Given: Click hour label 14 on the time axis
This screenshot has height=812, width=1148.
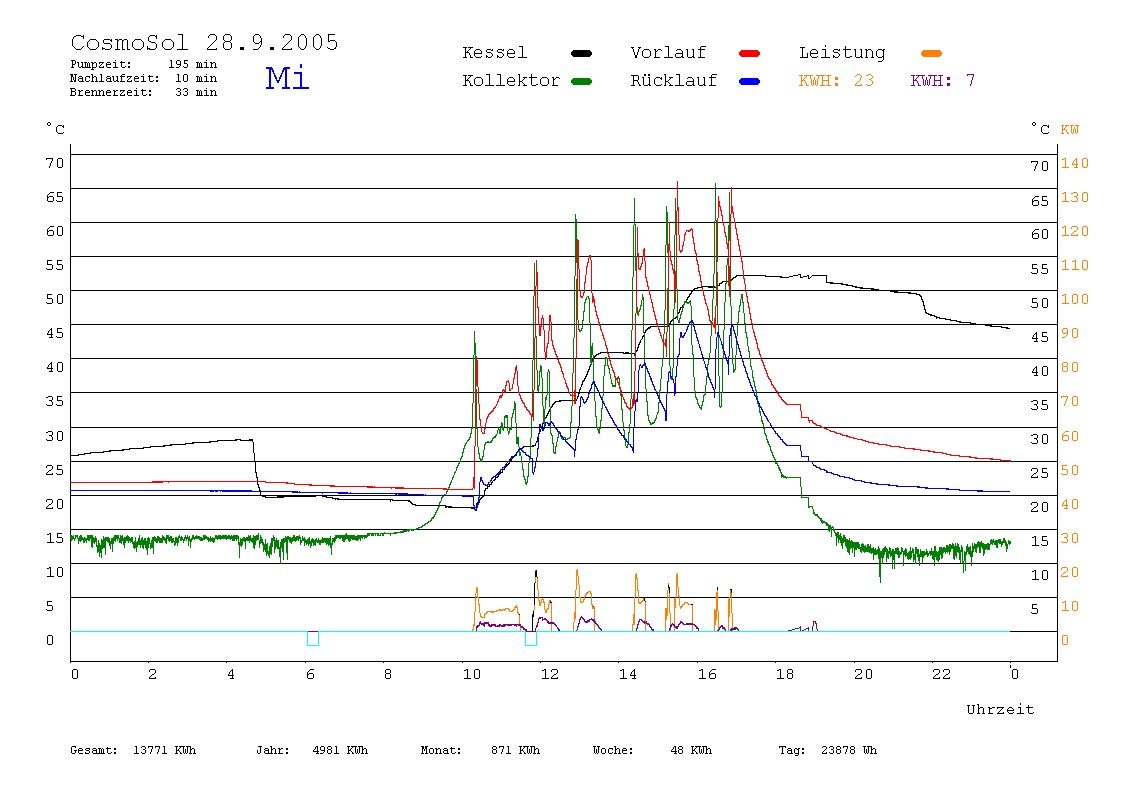Looking at the screenshot, I should click(628, 674).
